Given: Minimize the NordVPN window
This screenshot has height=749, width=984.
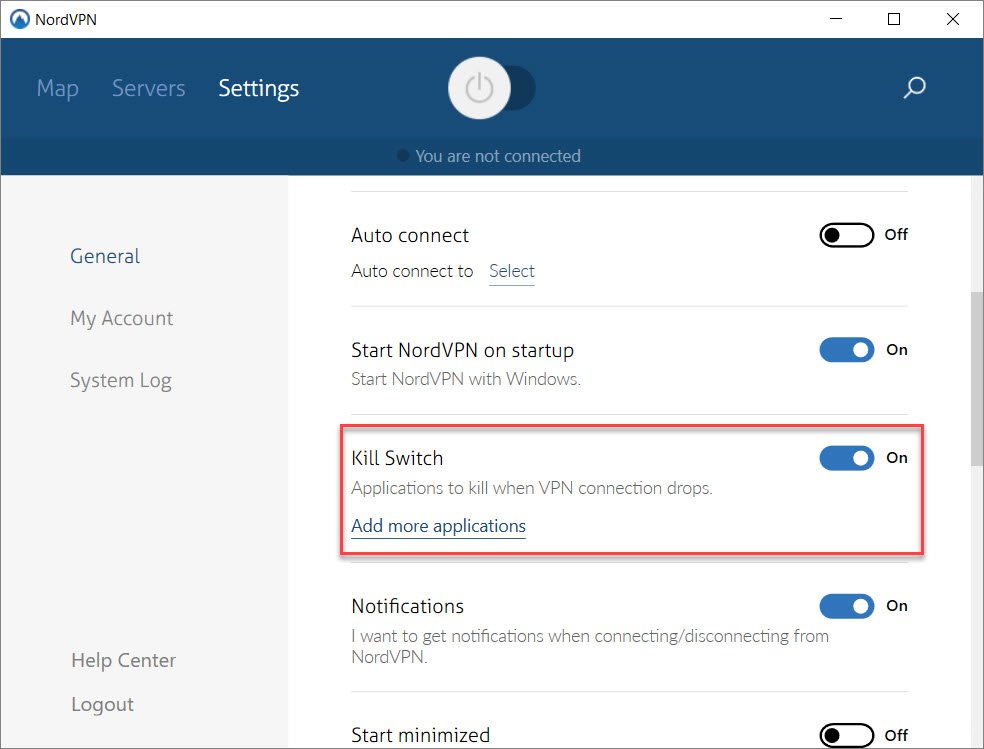Looking at the screenshot, I should pos(835,19).
